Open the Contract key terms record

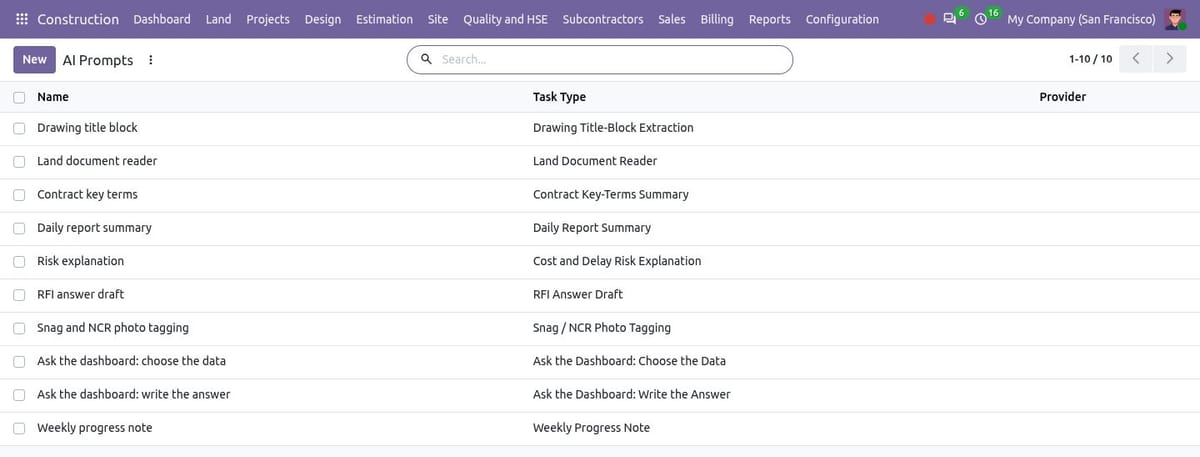click(x=87, y=194)
